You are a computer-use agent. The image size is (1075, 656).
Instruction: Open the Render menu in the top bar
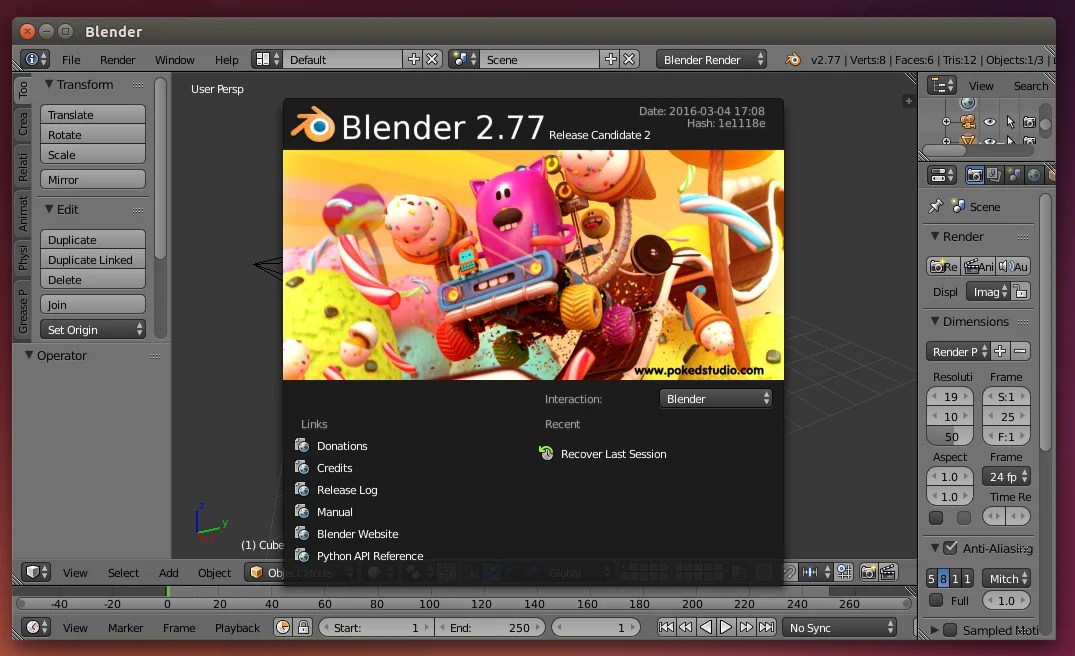click(117, 59)
